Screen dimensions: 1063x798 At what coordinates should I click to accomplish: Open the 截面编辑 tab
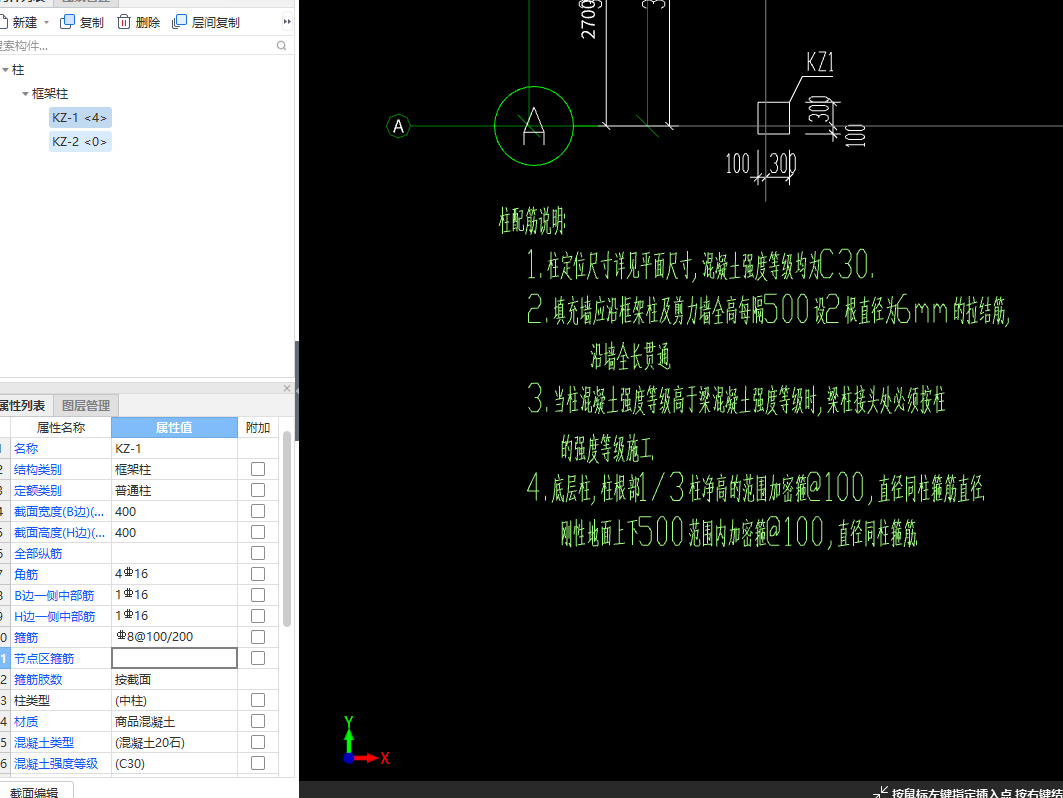tap(34, 792)
